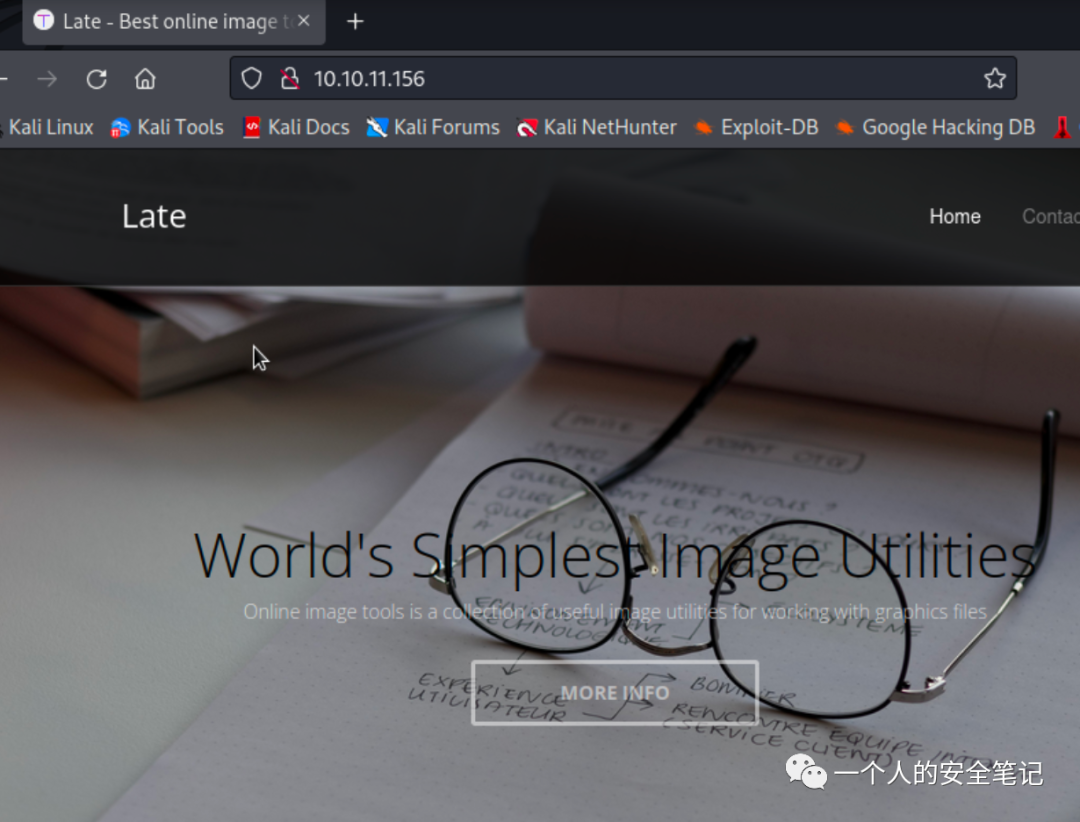Click the Kali Forums favicon

[377, 128]
